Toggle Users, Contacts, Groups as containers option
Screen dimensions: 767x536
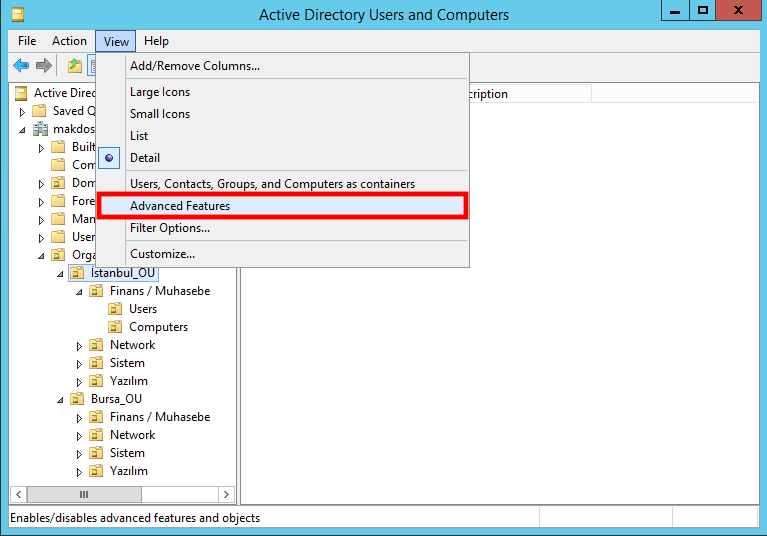[x=282, y=184]
